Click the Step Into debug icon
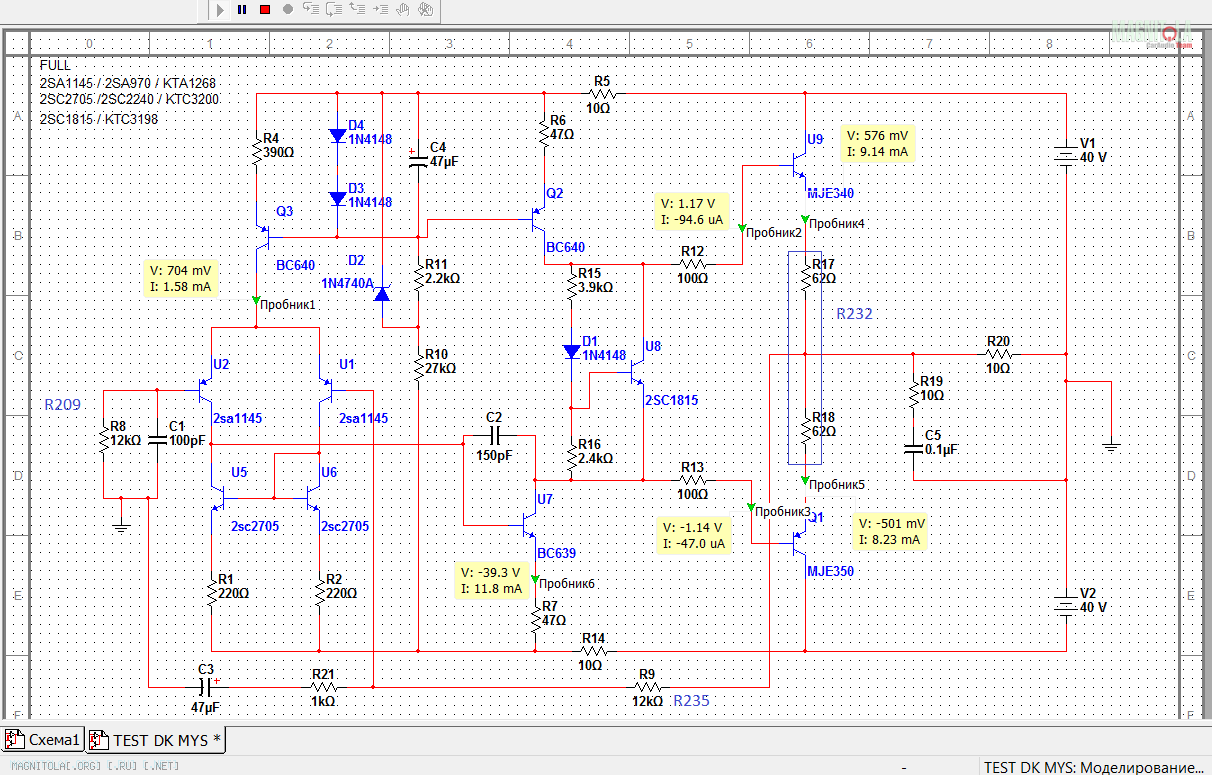The height and width of the screenshot is (775, 1212). [311, 9]
